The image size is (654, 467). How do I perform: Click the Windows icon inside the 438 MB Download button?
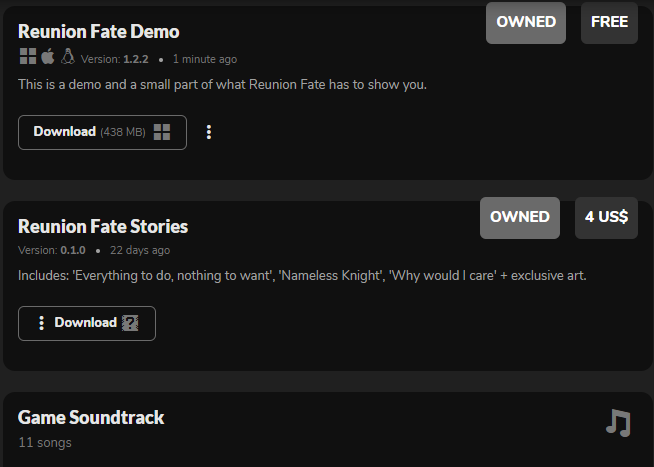click(x=162, y=132)
